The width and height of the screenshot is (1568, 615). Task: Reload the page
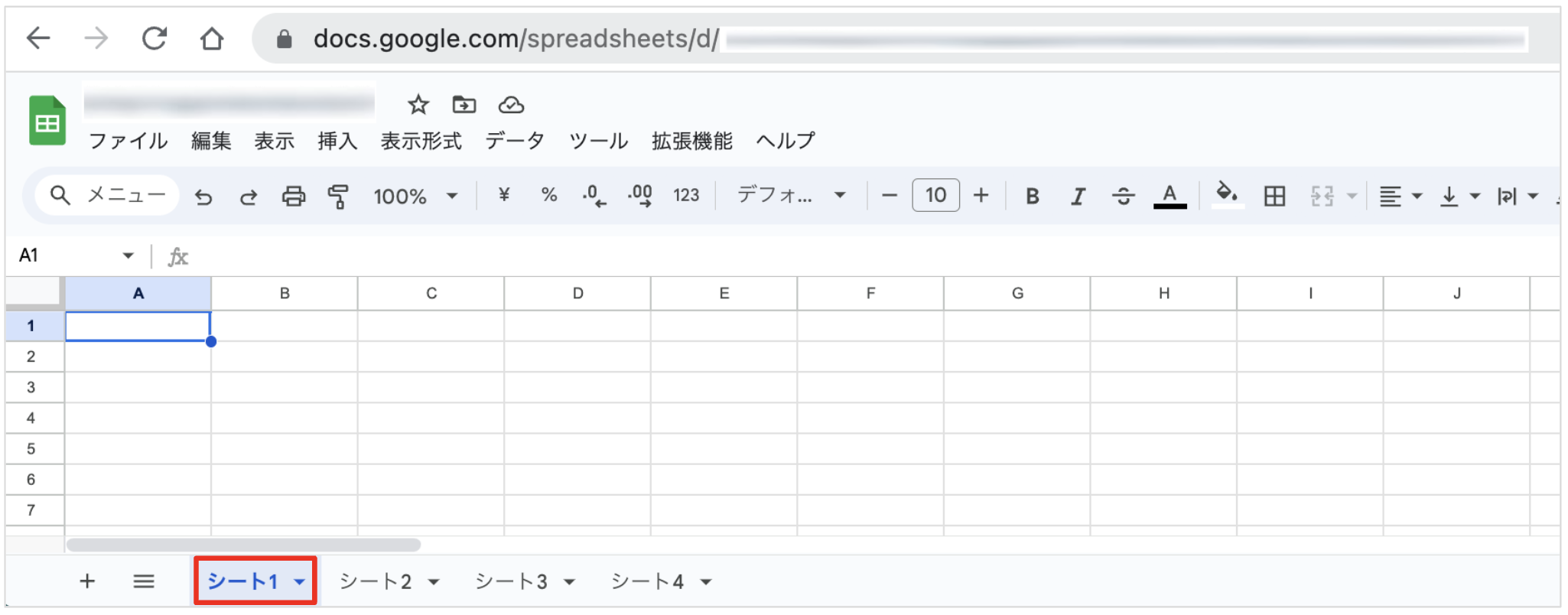coord(155,37)
